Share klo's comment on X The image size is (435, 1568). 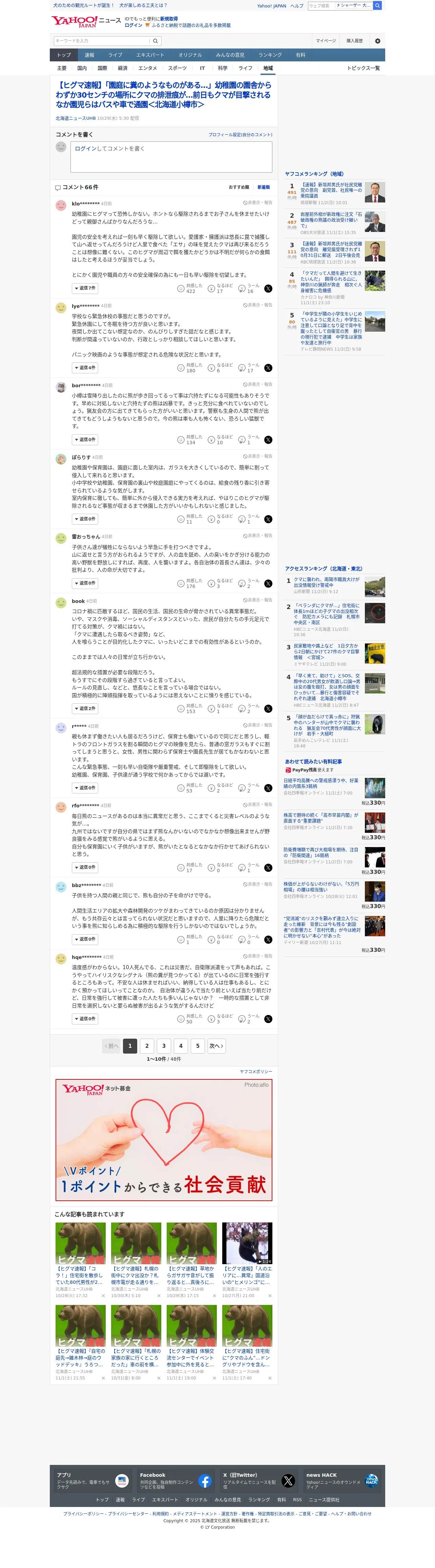[268, 289]
